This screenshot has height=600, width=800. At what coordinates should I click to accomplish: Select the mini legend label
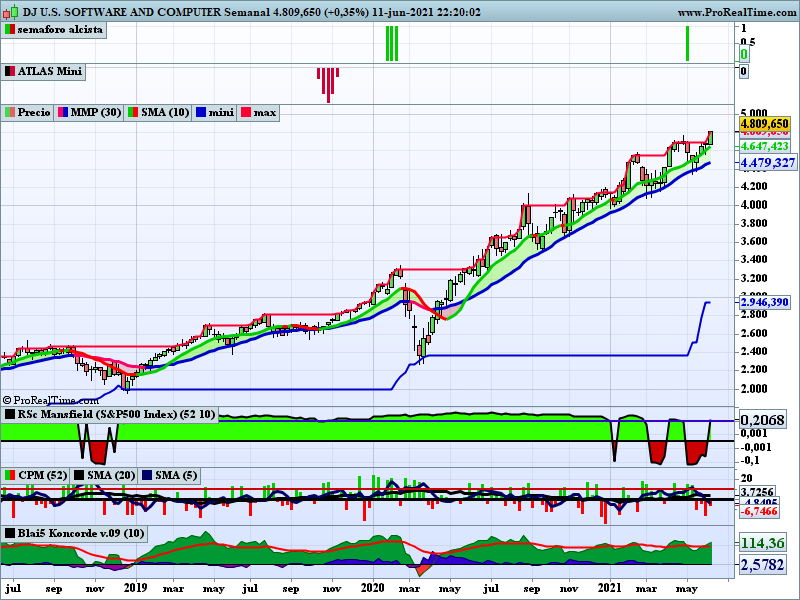pyautogui.click(x=221, y=112)
